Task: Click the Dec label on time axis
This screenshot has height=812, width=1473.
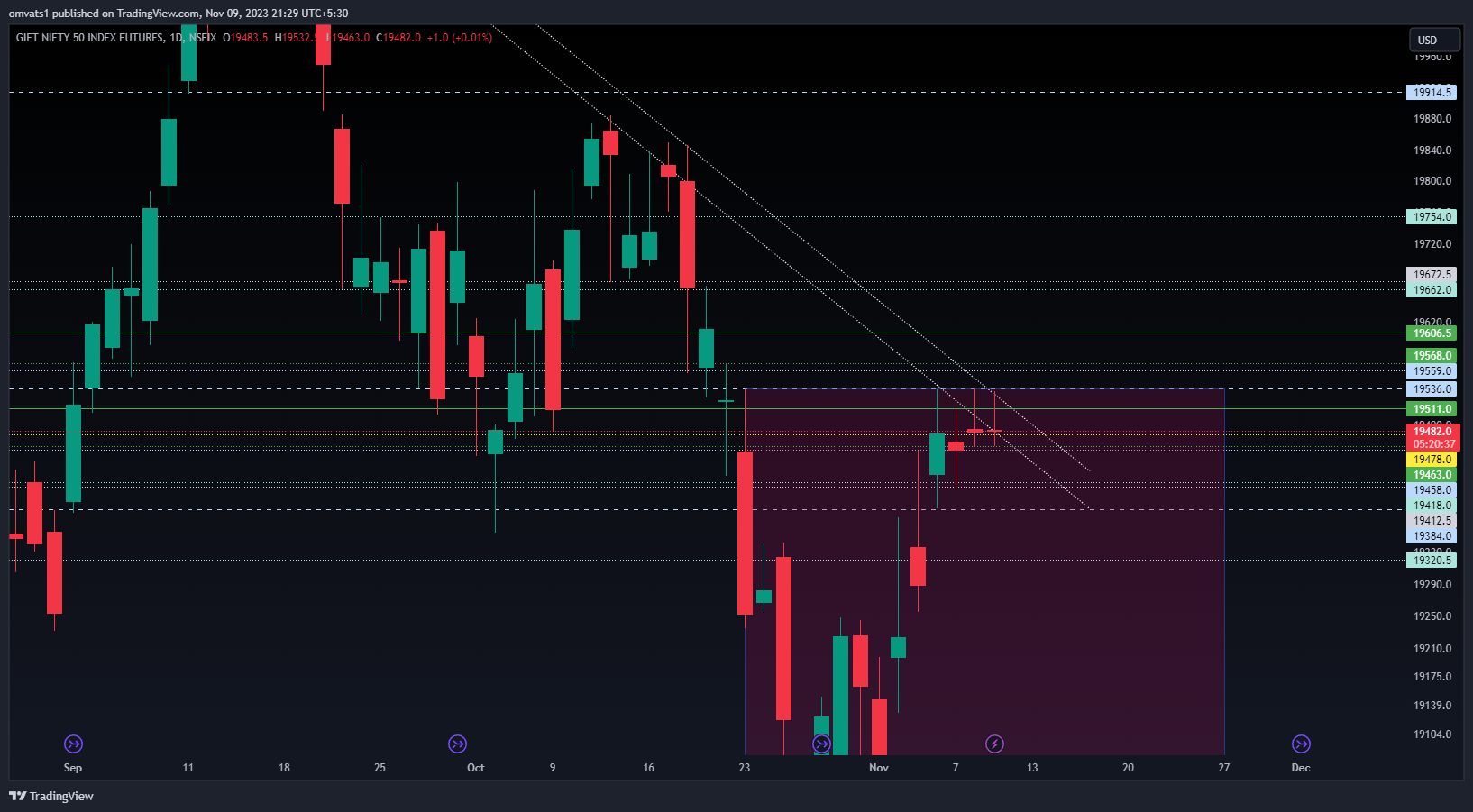Action: (1301, 768)
